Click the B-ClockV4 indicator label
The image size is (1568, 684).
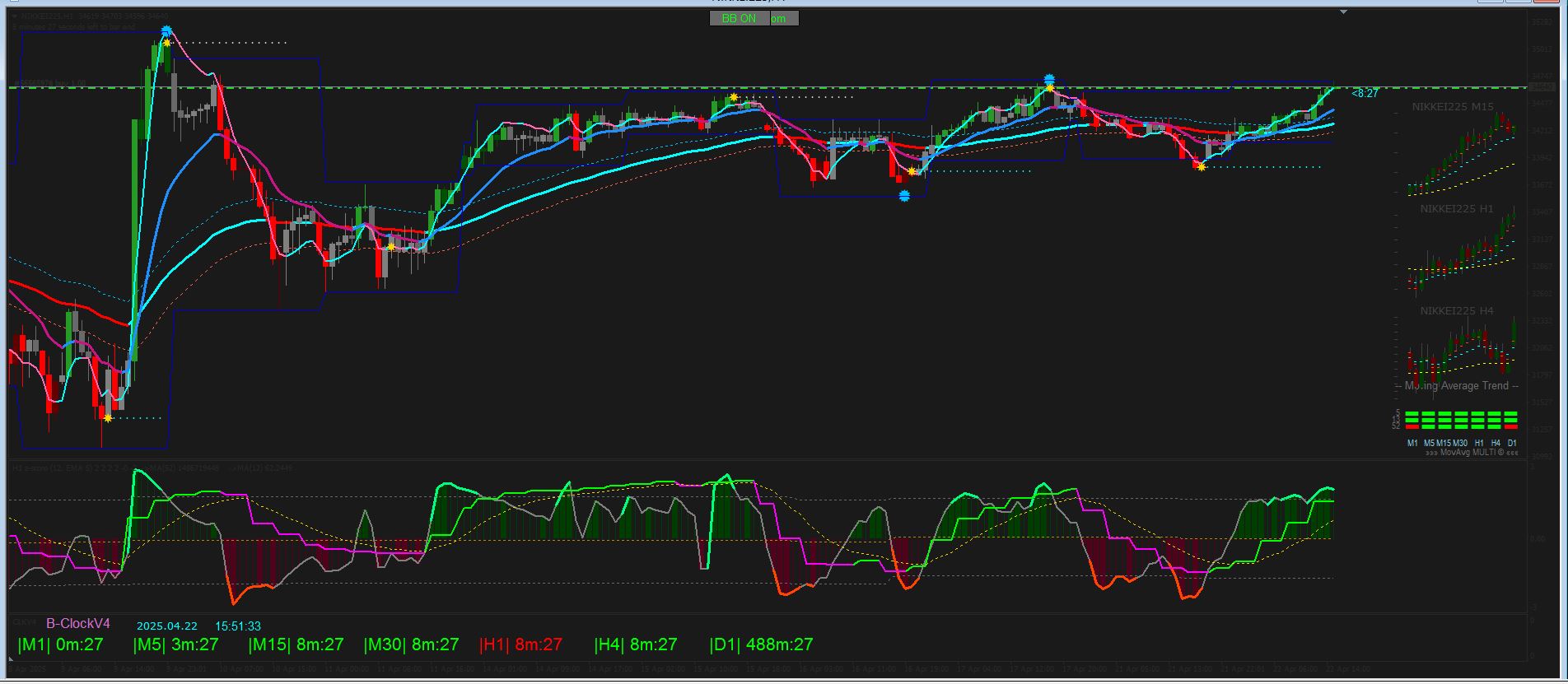[x=78, y=624]
